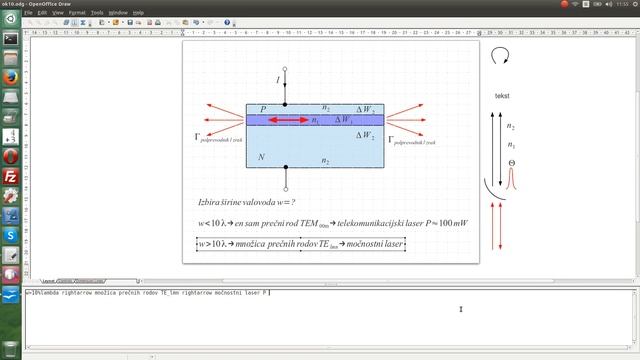Select the 'N' label in the diagram

[x=261, y=157]
